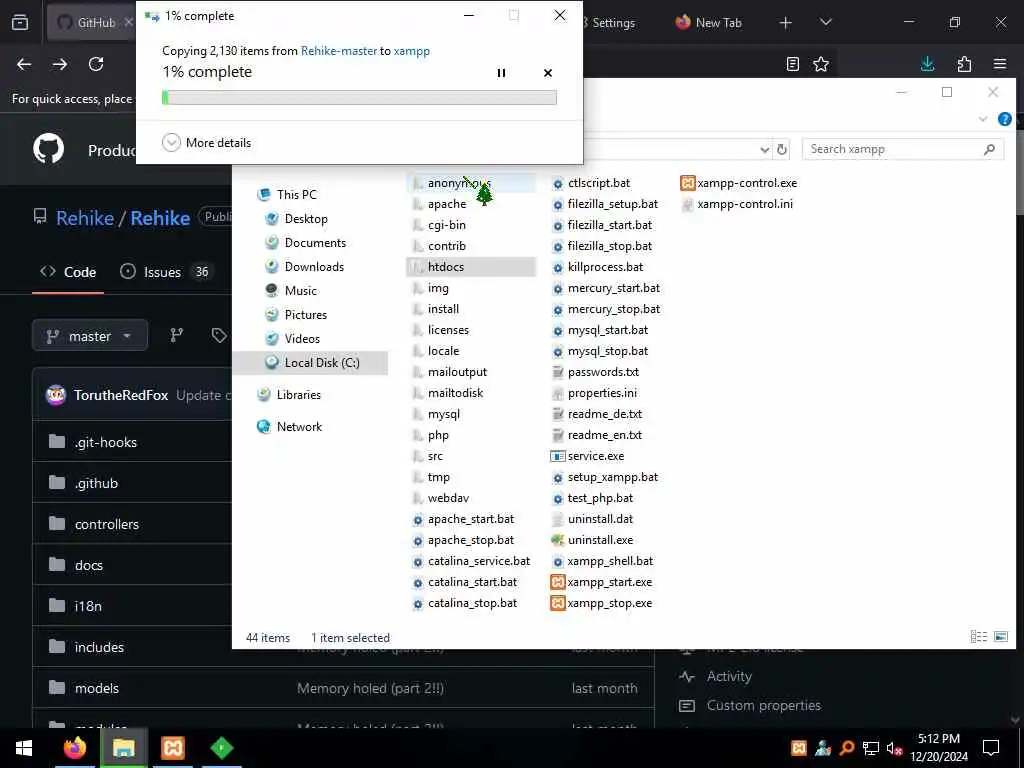Bookmark this page with the star
This screenshot has height=768, width=1024.
(821, 64)
